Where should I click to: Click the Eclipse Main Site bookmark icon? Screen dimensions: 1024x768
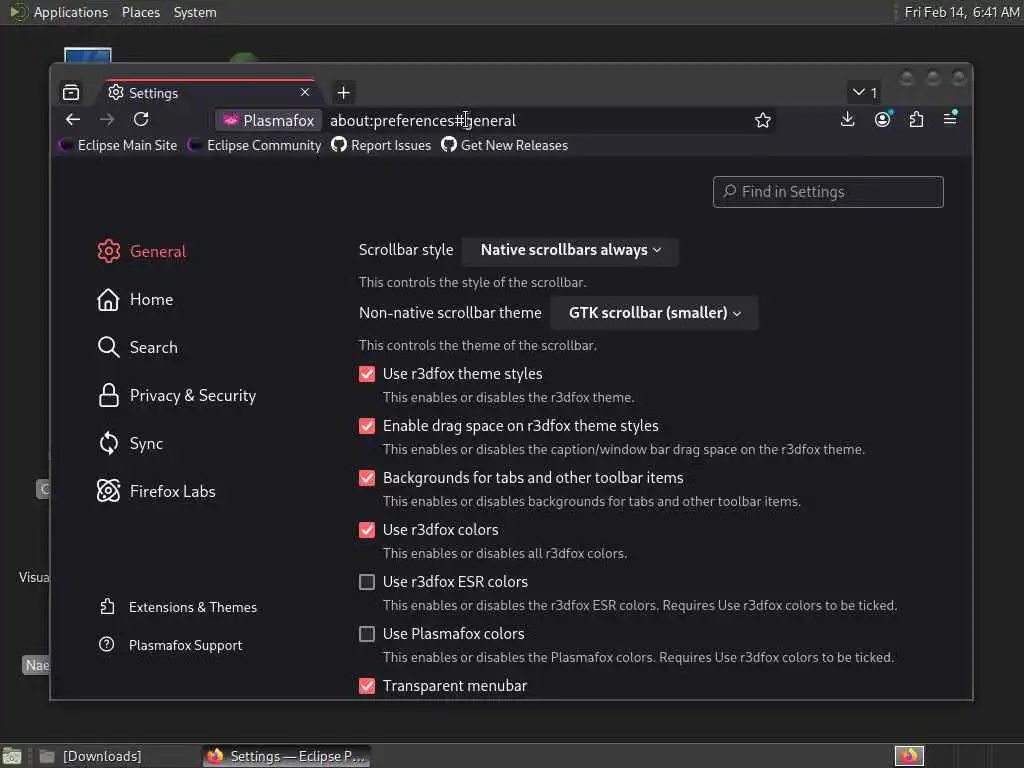point(65,145)
